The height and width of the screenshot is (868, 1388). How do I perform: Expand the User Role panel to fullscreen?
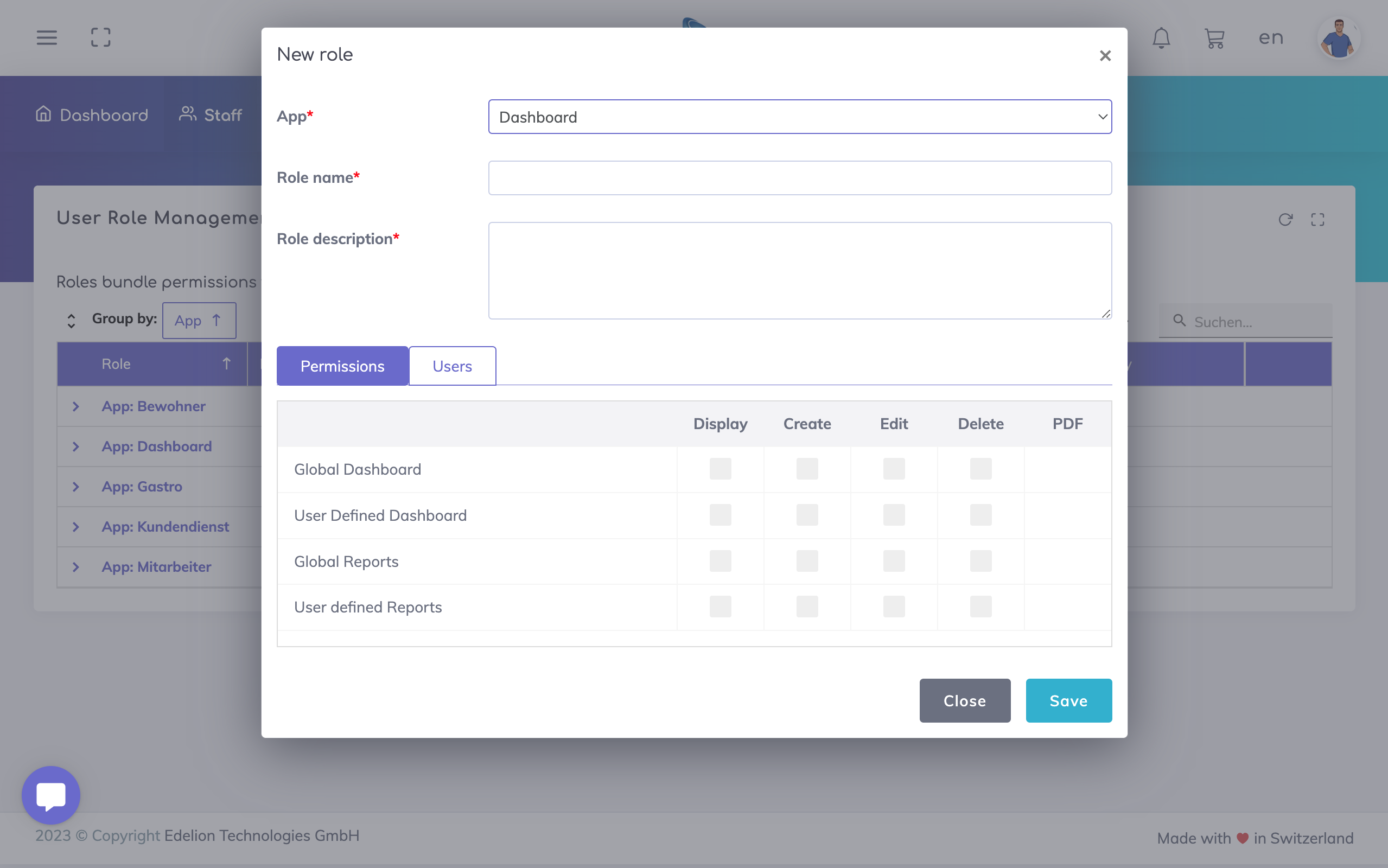point(1317,219)
